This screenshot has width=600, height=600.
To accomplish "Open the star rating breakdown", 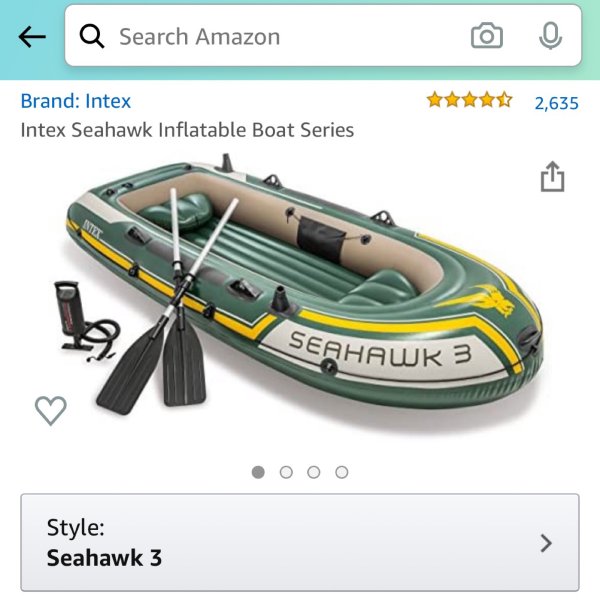I will coord(470,100).
